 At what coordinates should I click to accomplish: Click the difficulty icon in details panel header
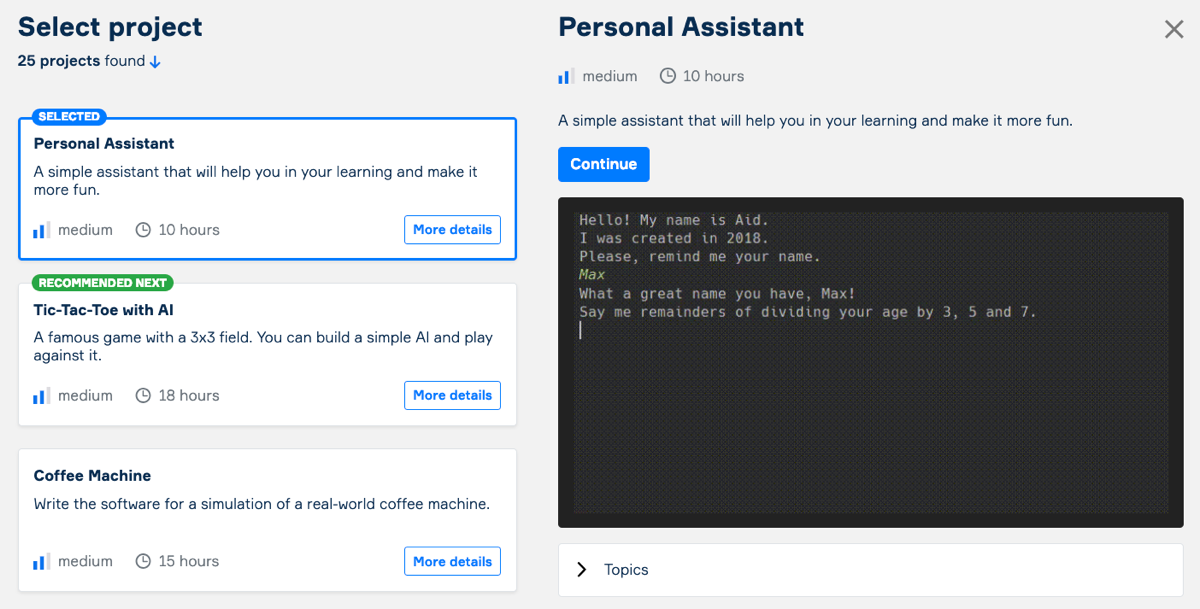[x=566, y=77]
